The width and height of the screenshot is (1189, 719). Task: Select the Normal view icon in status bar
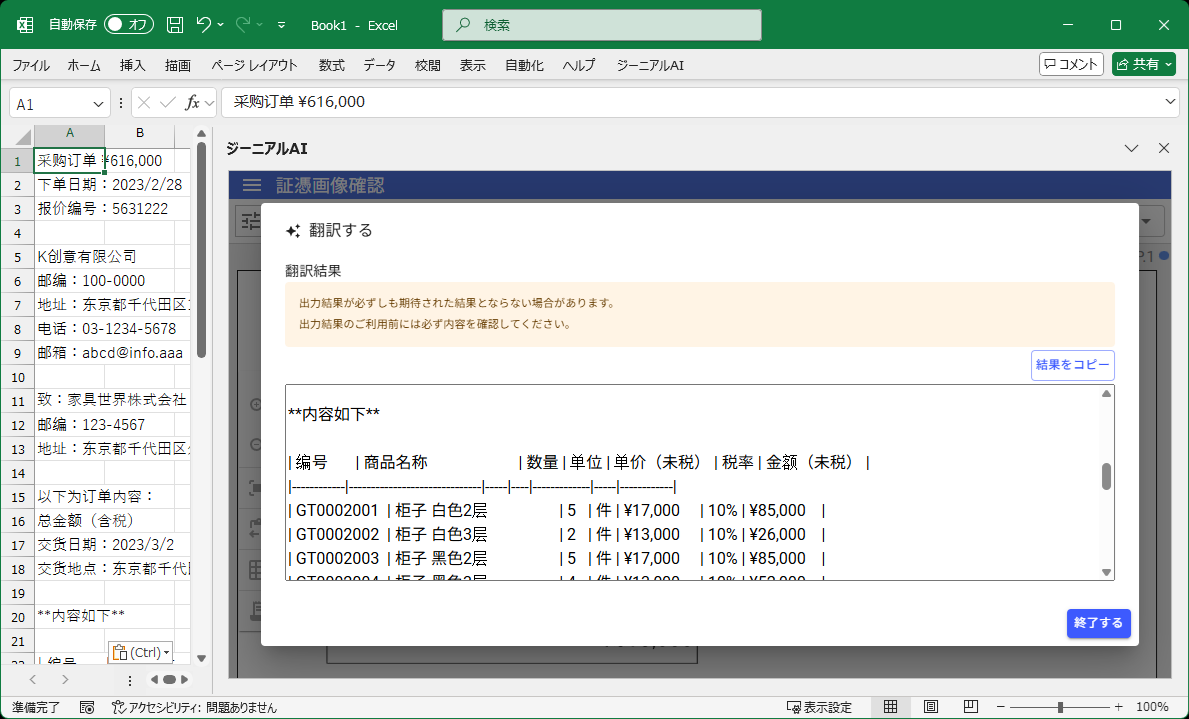[889, 705]
